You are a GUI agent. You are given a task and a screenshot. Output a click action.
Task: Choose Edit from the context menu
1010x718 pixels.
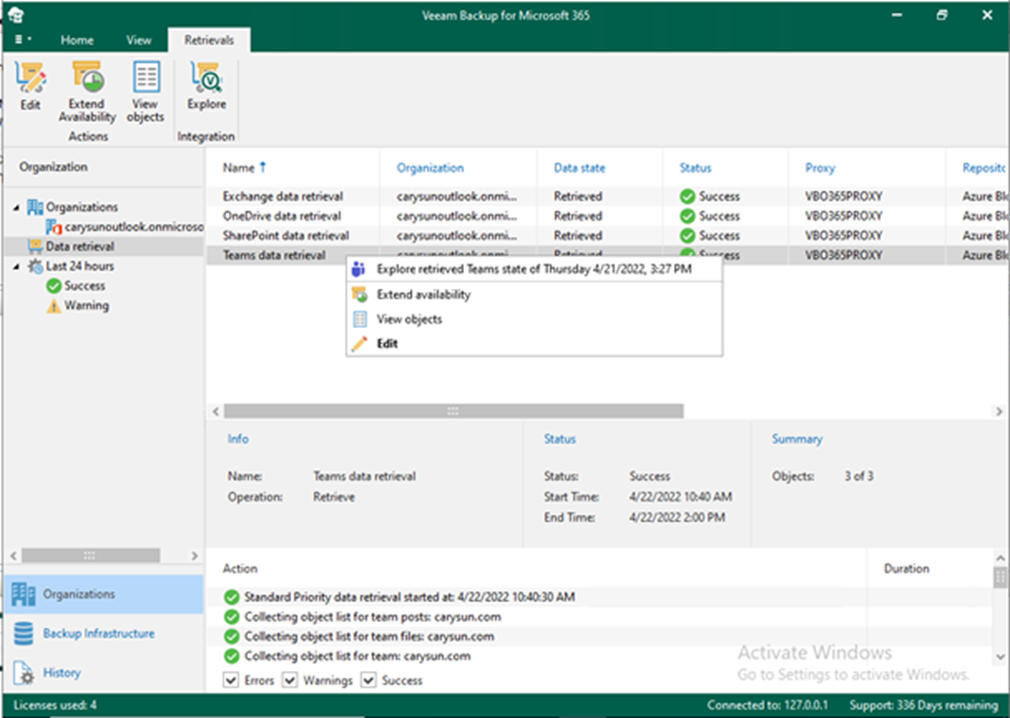click(534, 343)
